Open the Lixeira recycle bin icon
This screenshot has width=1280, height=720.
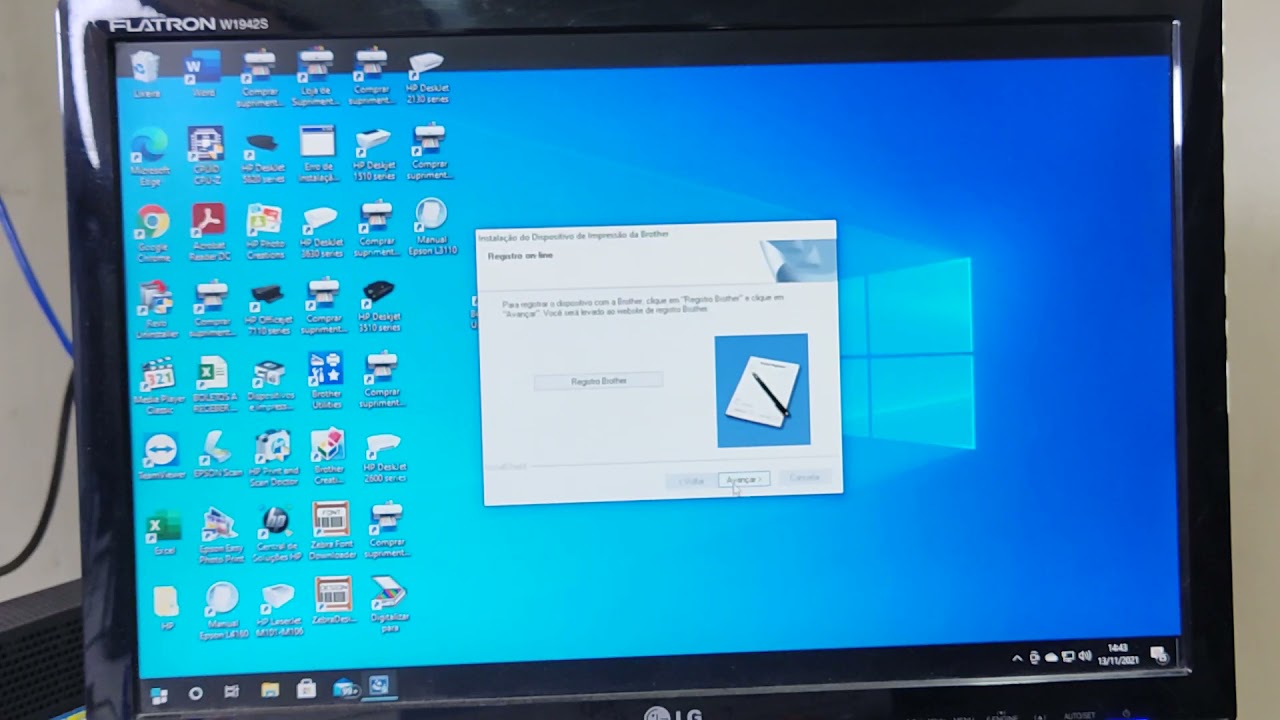click(146, 74)
